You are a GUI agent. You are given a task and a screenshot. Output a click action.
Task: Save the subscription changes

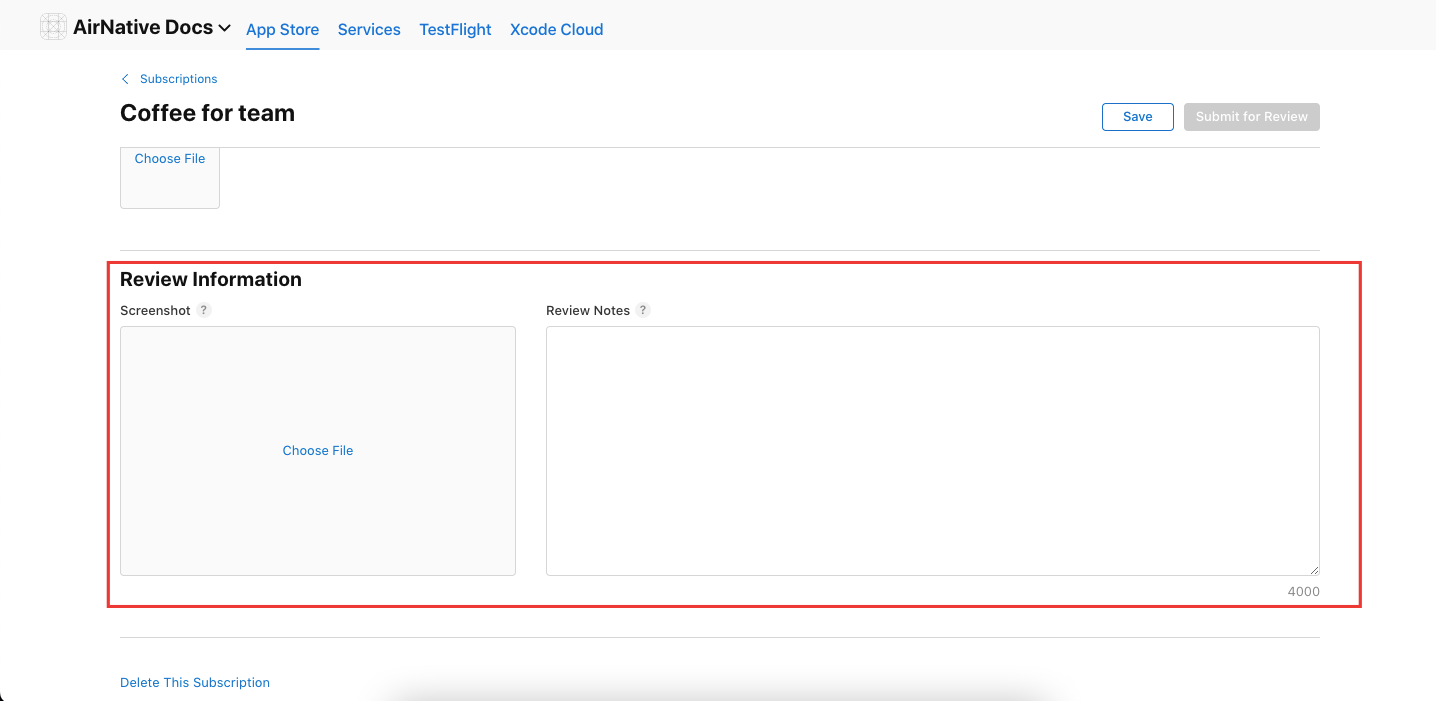tap(1138, 117)
